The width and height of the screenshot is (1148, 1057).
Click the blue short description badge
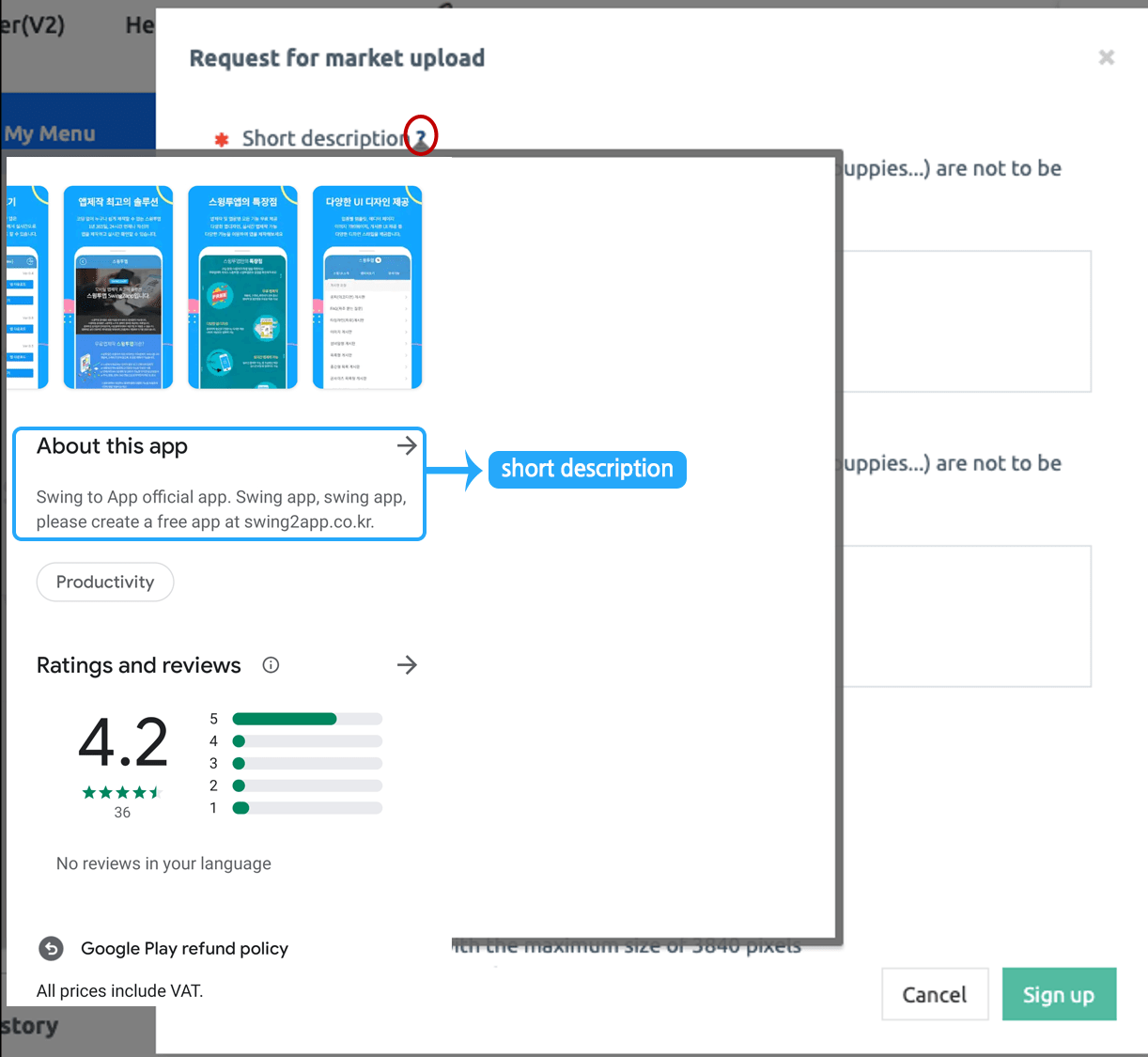click(x=586, y=469)
